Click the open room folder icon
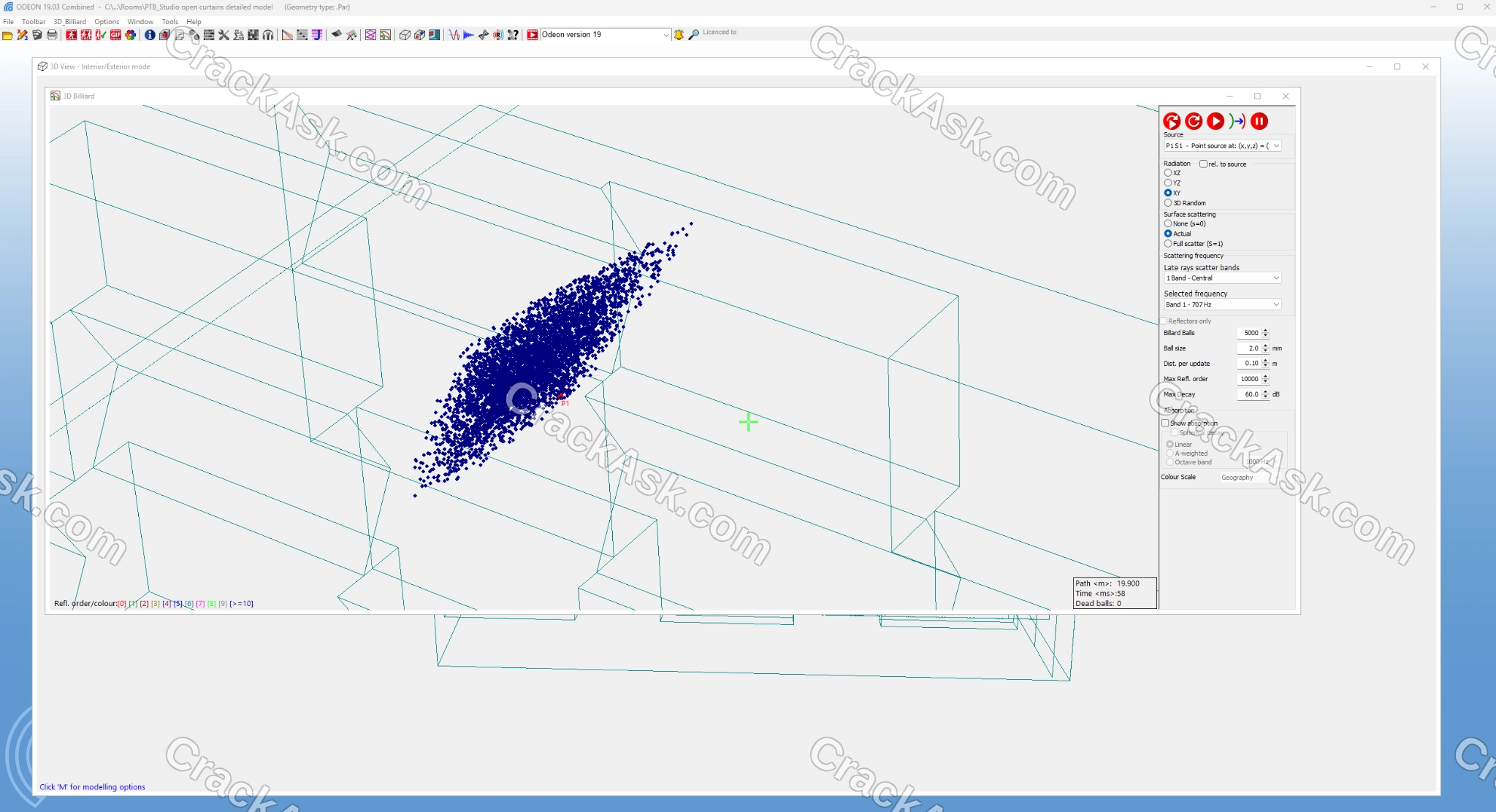 pyautogui.click(x=7, y=35)
